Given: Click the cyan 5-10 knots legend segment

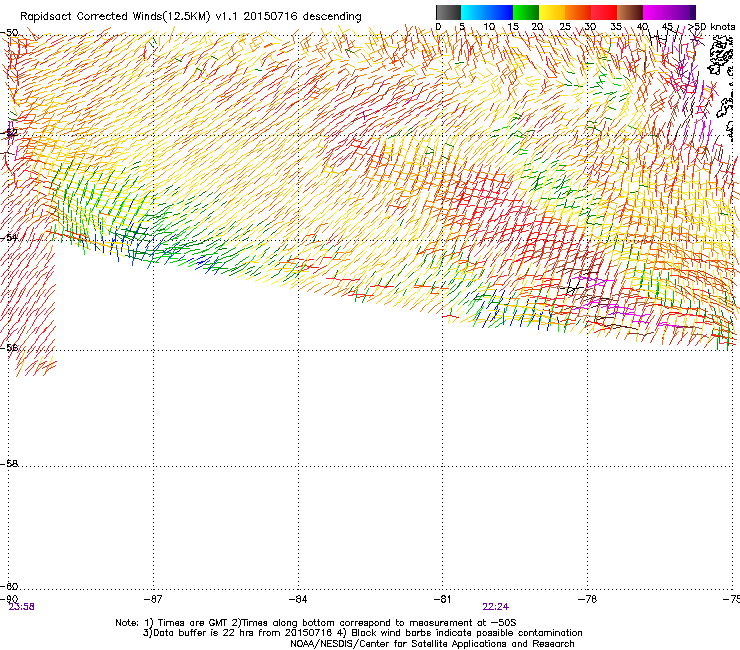Looking at the screenshot, I should (474, 12).
